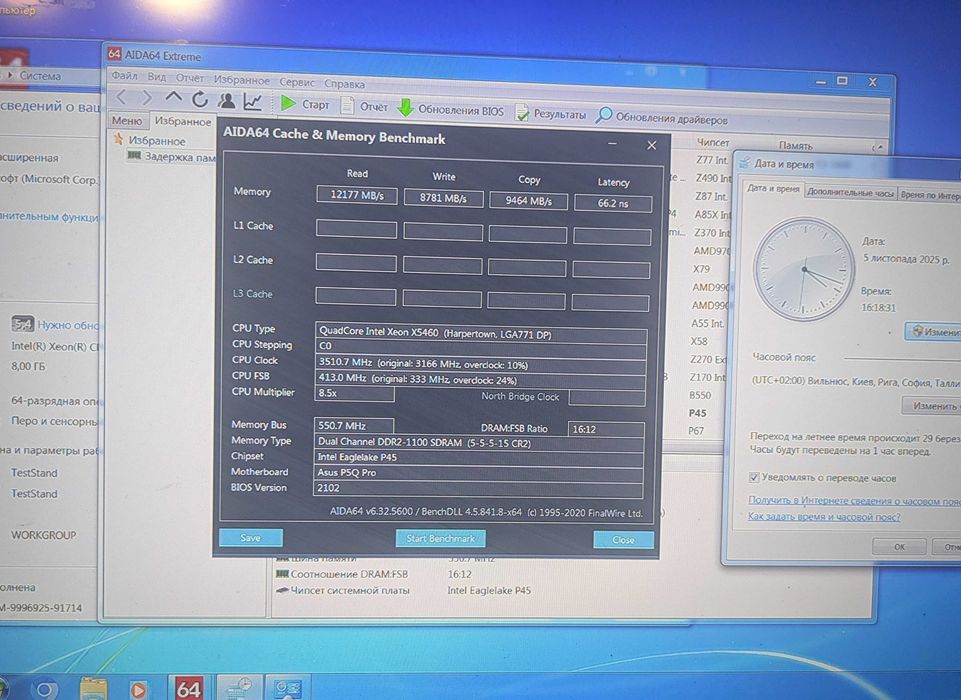The width and height of the screenshot is (961, 700).
Task: Click the CPU Type field Xeon X5460
Action: 481,333
